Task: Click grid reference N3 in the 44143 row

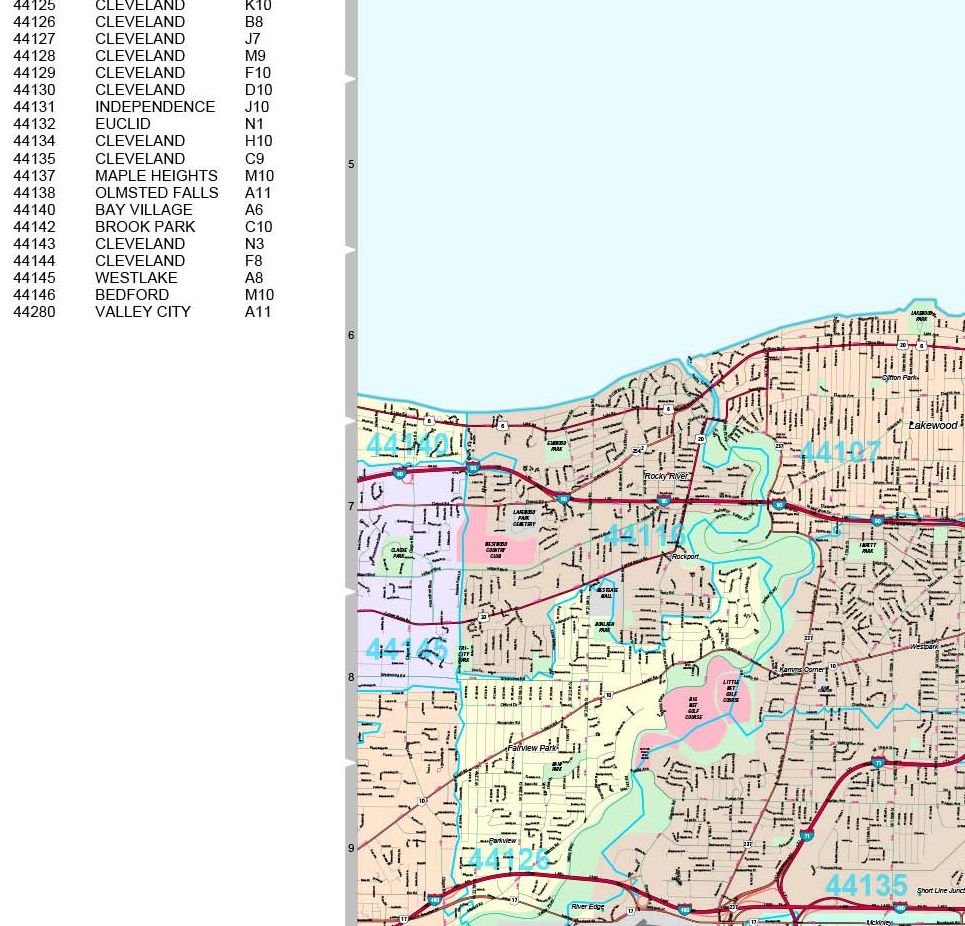Action: [254, 244]
